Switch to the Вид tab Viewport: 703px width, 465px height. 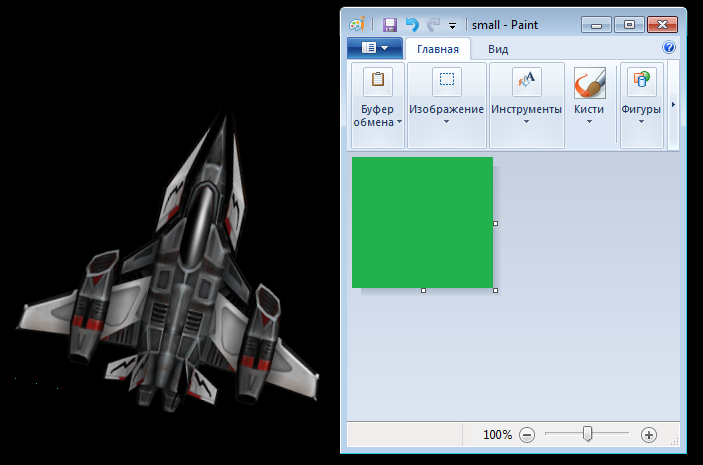tap(498, 49)
